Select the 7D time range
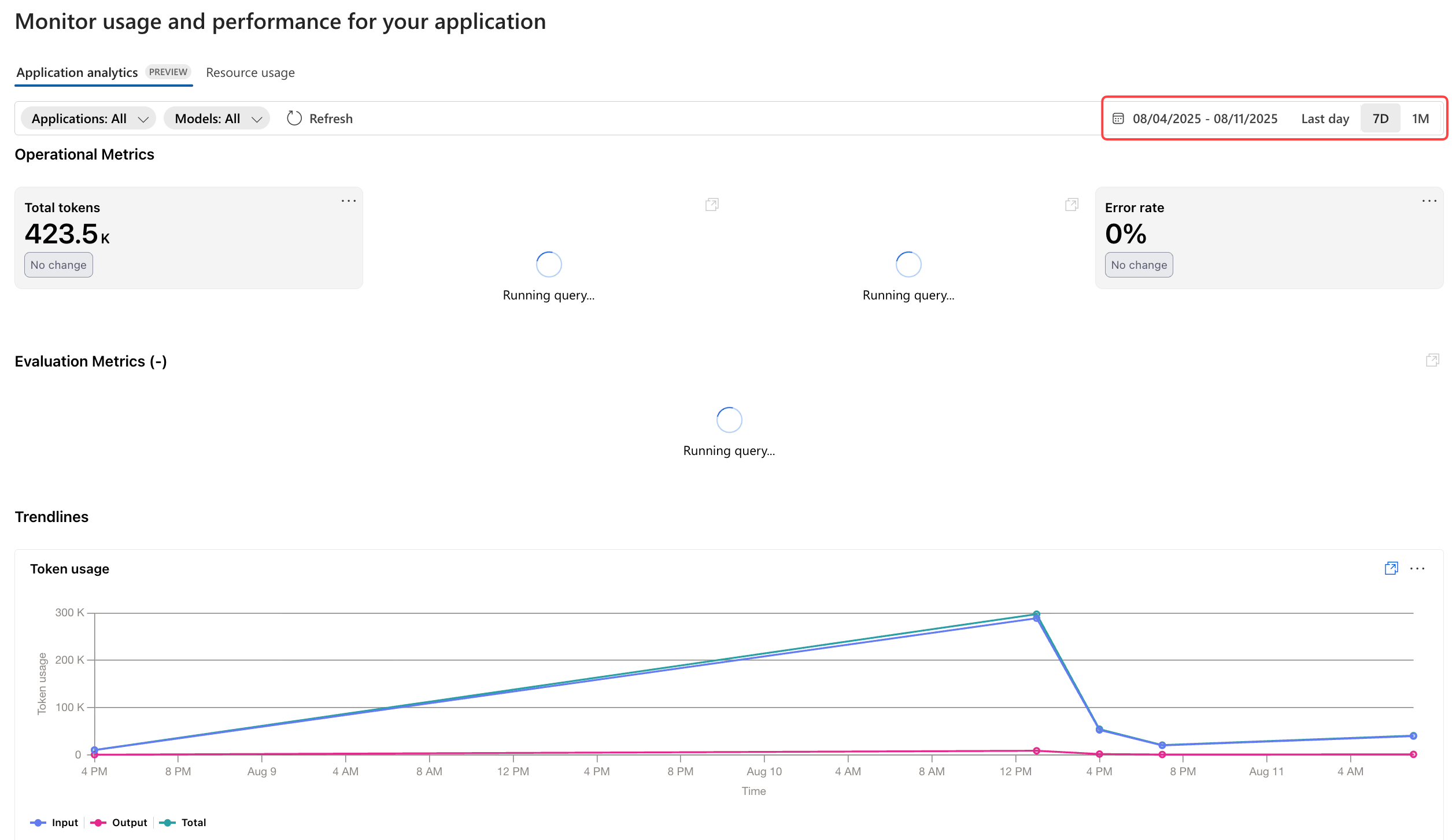 [x=1380, y=119]
